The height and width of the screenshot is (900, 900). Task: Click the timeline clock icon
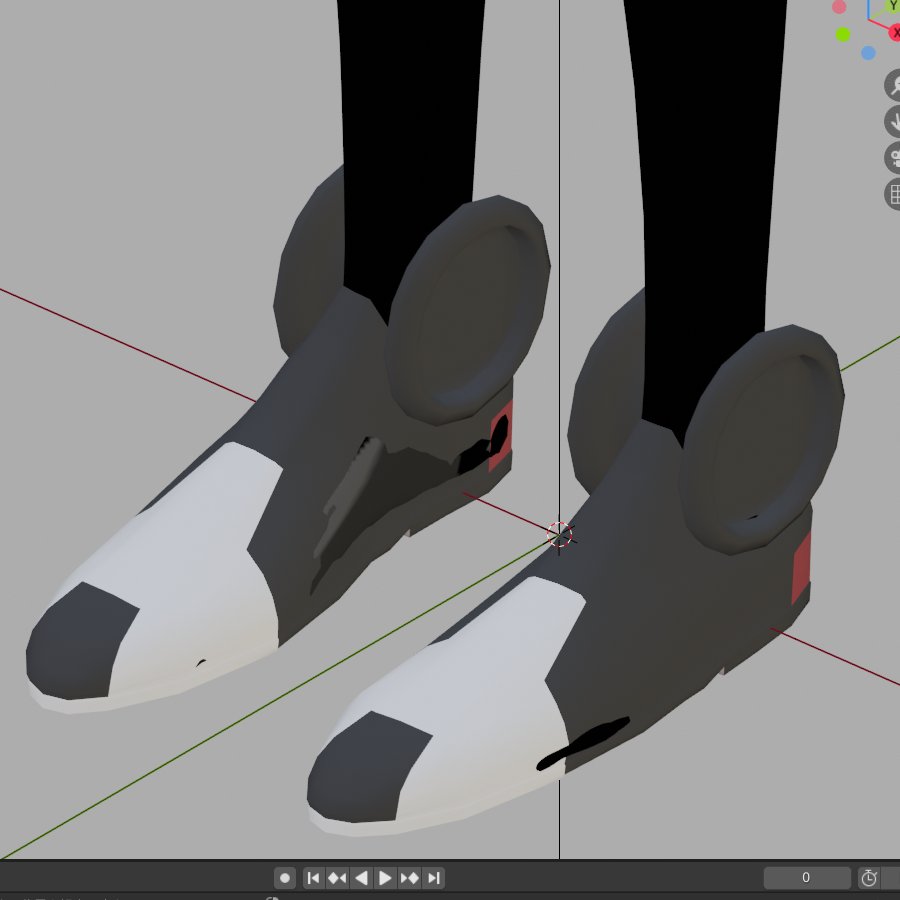[x=868, y=878]
